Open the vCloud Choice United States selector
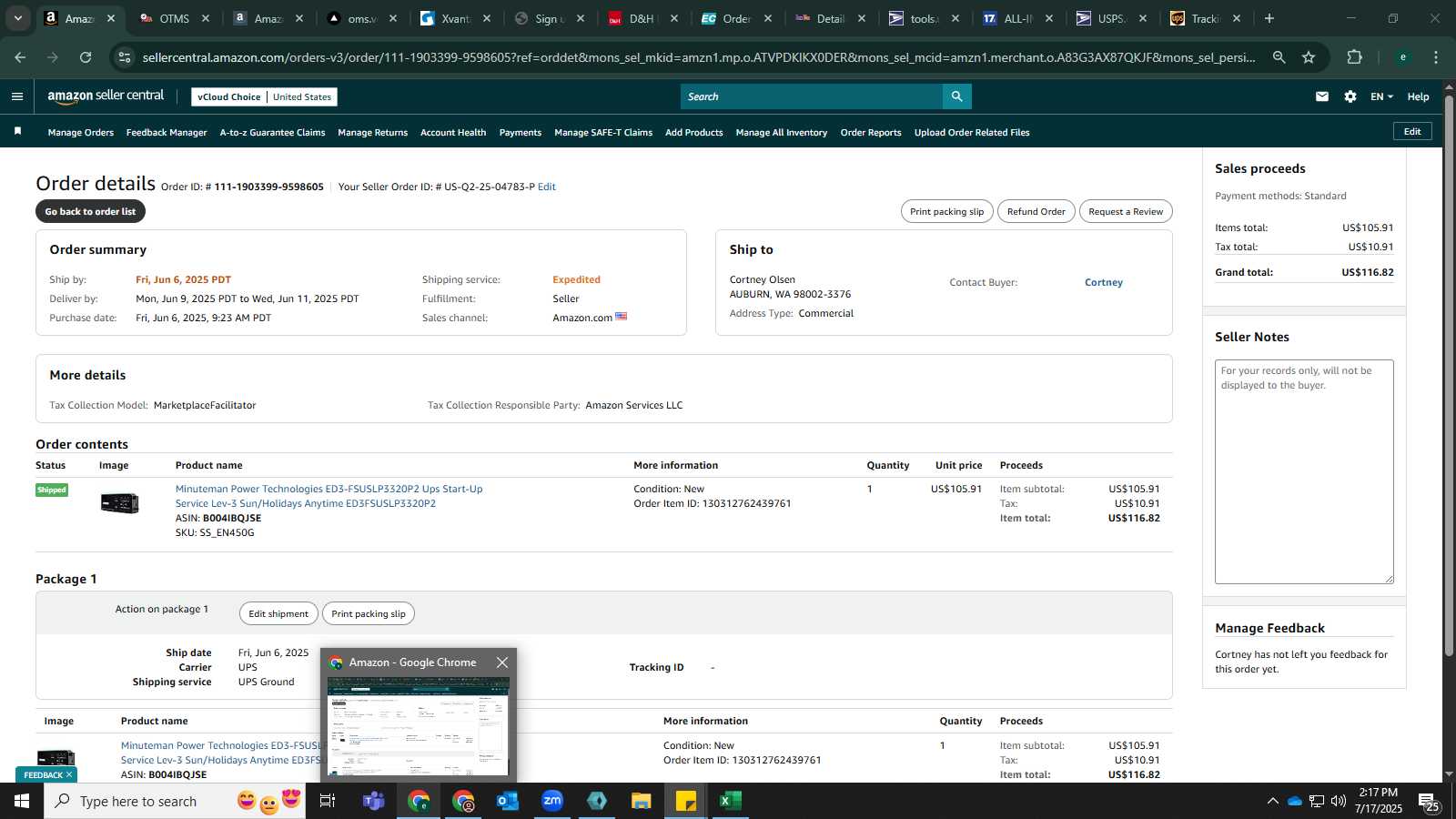The image size is (1456, 819). 265,96
